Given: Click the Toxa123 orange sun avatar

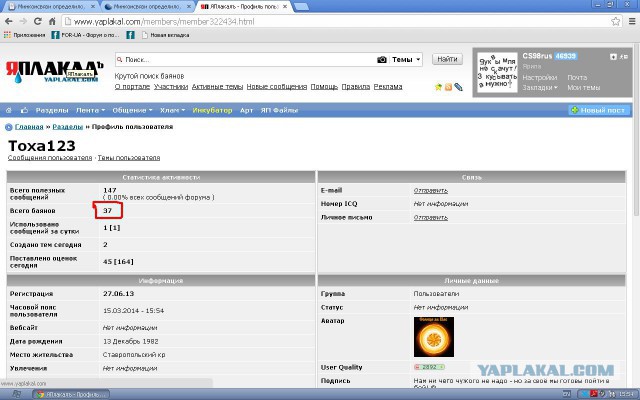Looking at the screenshot, I should (x=434, y=337).
